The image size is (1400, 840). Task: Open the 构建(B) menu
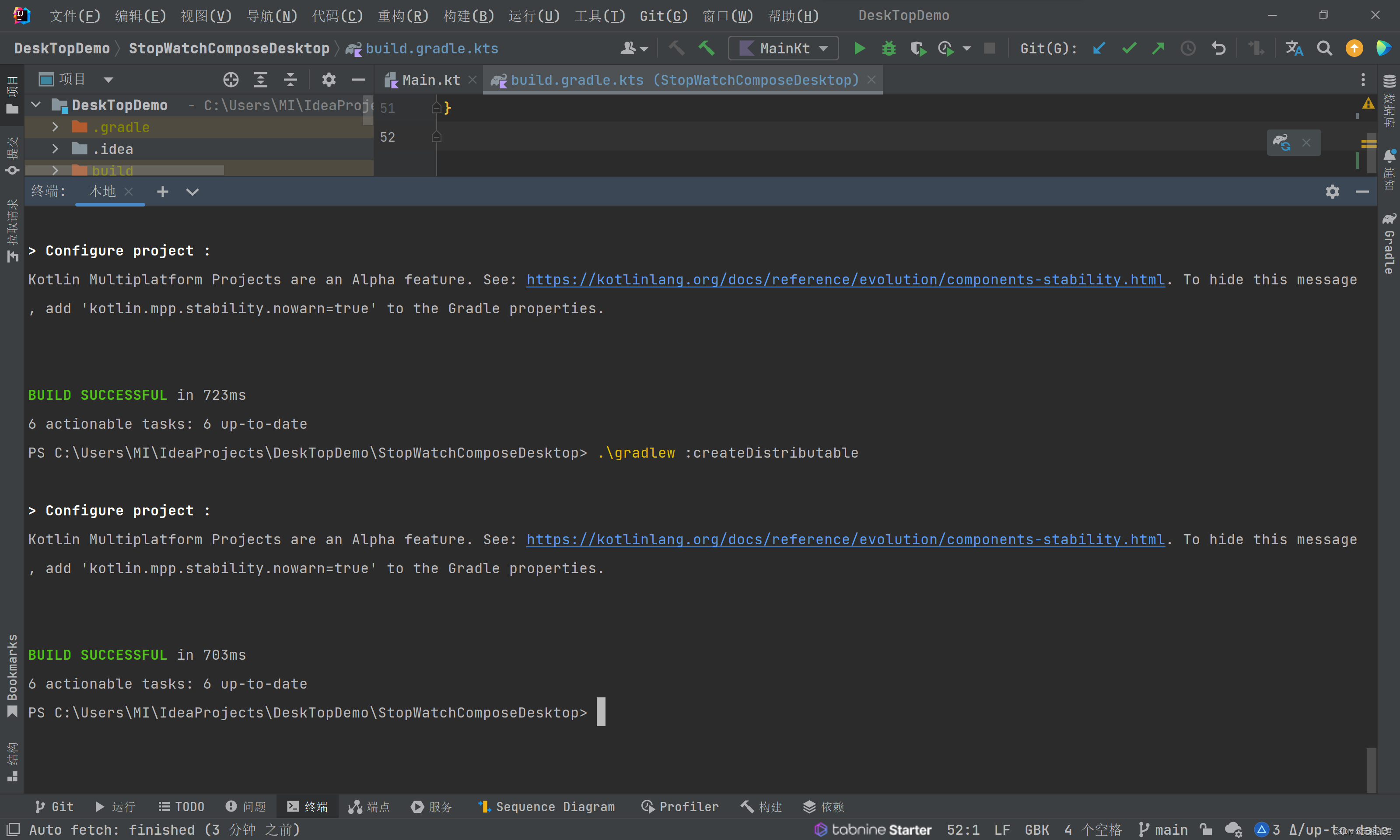468,16
